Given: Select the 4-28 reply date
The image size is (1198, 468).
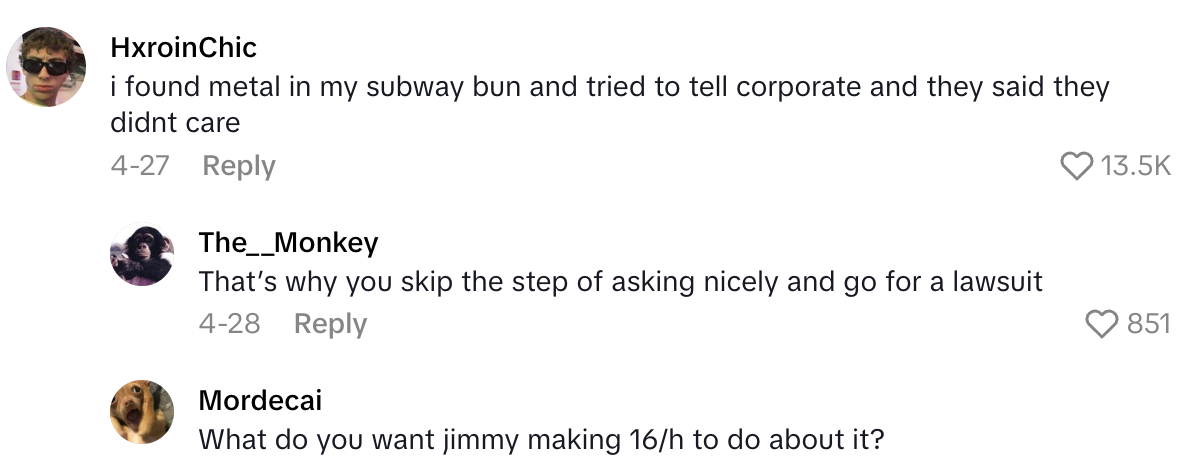Looking at the screenshot, I should pos(230,324).
